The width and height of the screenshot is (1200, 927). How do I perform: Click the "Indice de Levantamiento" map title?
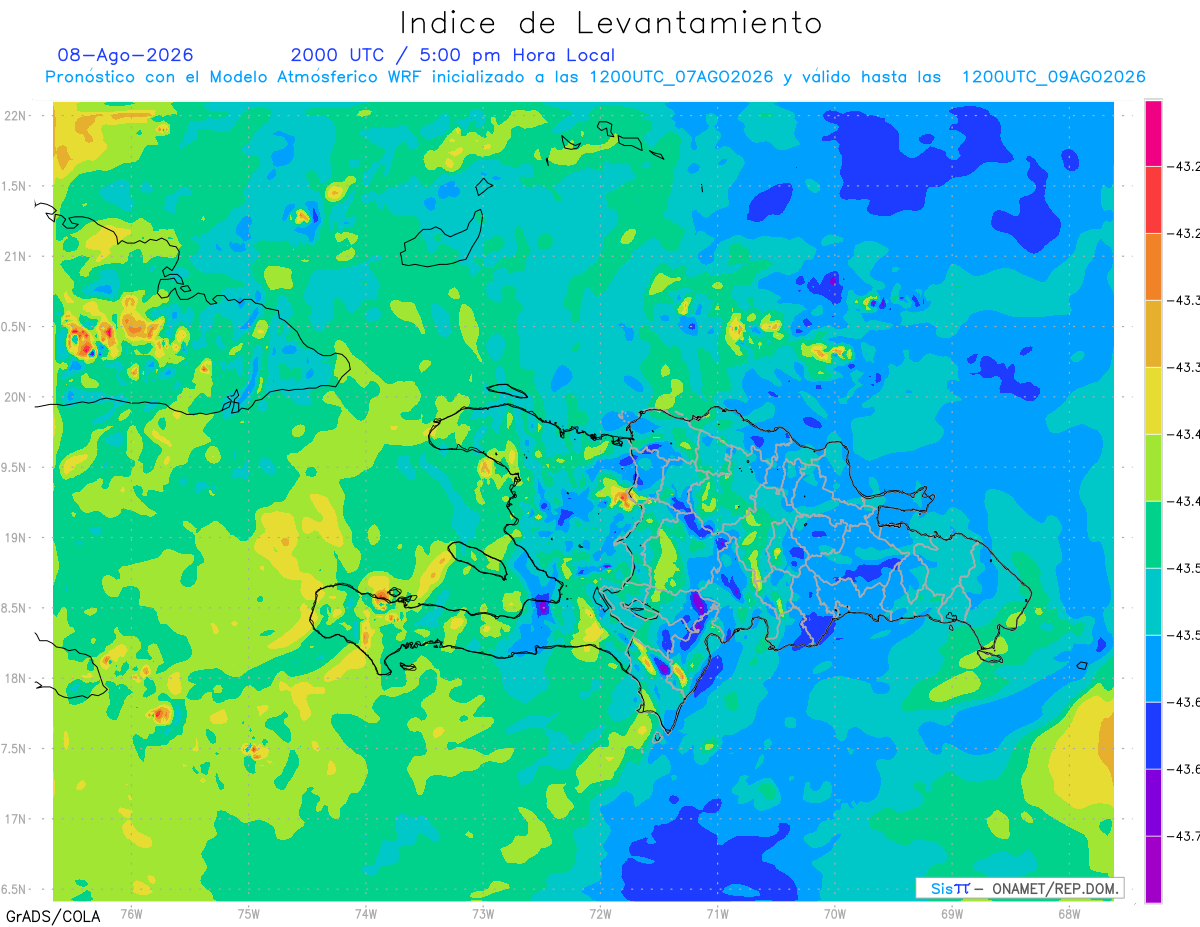pyautogui.click(x=611, y=23)
